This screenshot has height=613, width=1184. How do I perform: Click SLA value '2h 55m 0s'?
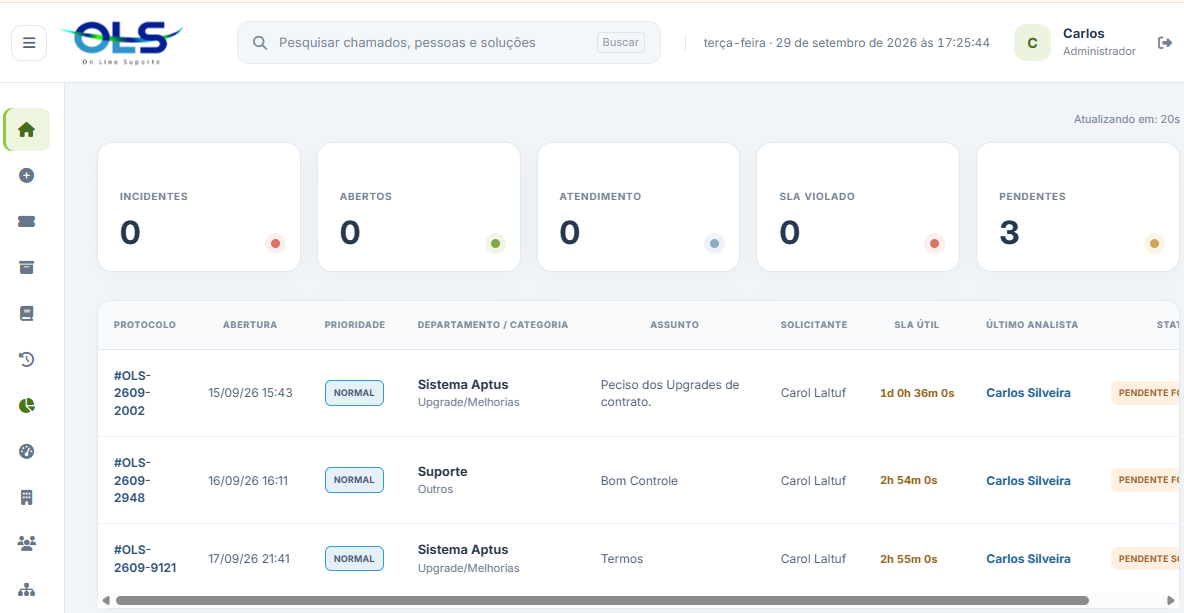[x=908, y=559]
